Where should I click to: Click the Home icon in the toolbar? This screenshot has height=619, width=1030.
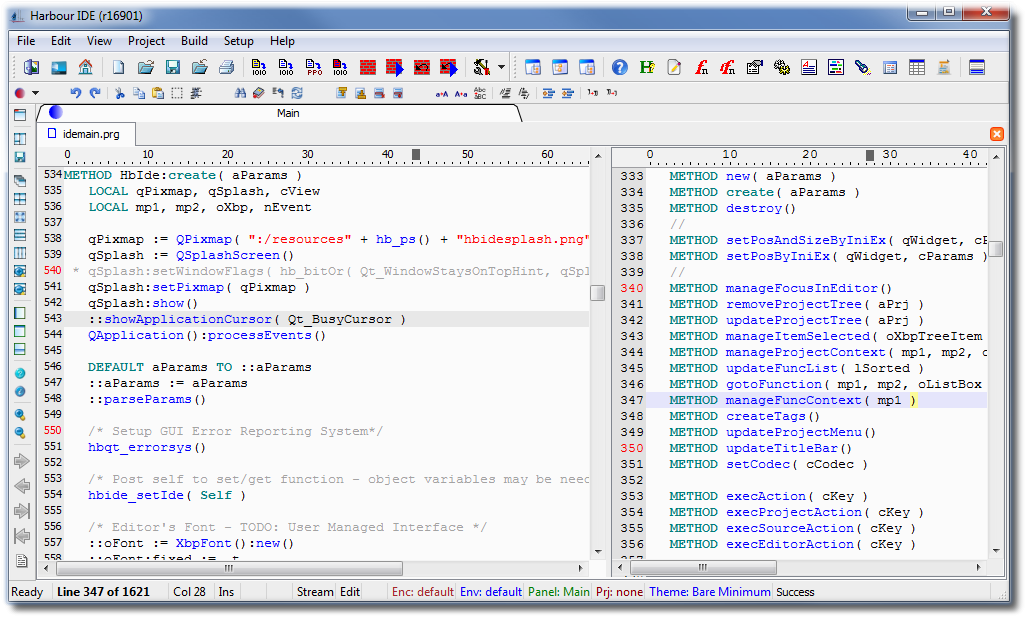click(85, 68)
